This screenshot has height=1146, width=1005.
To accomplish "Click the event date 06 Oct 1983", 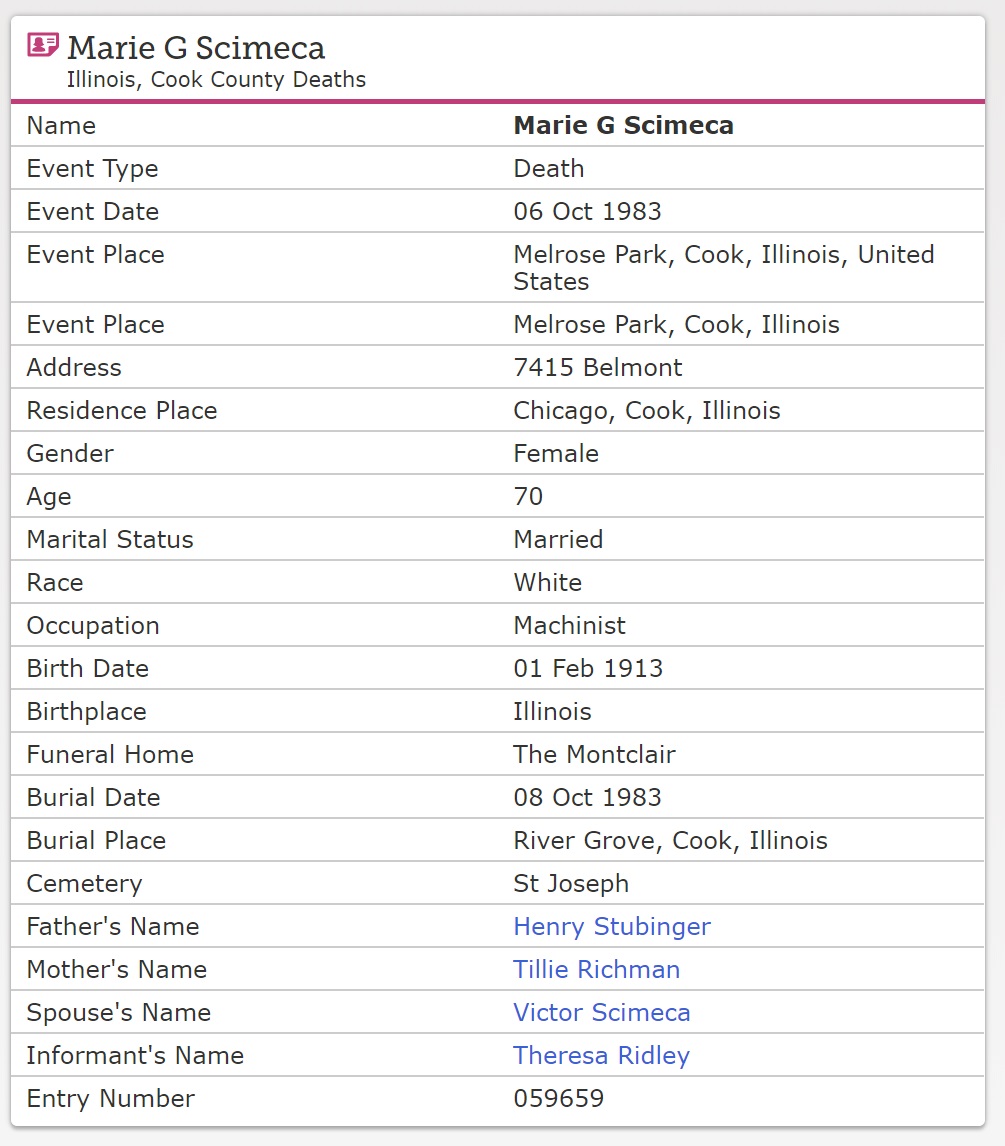I will click(x=587, y=212).
